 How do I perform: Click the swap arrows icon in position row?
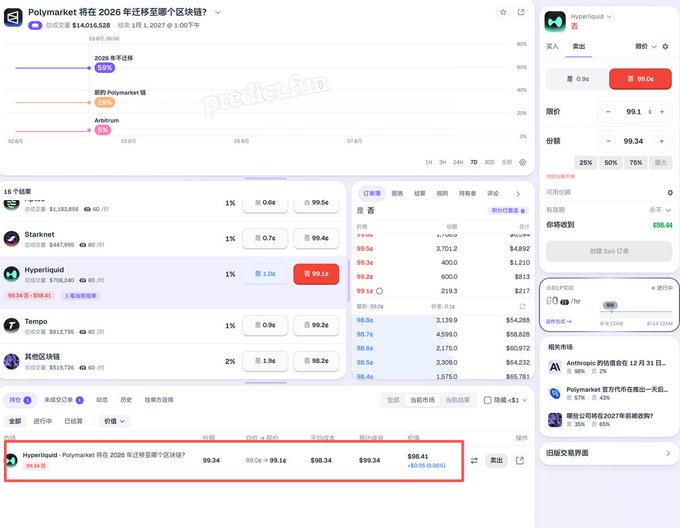pos(474,460)
